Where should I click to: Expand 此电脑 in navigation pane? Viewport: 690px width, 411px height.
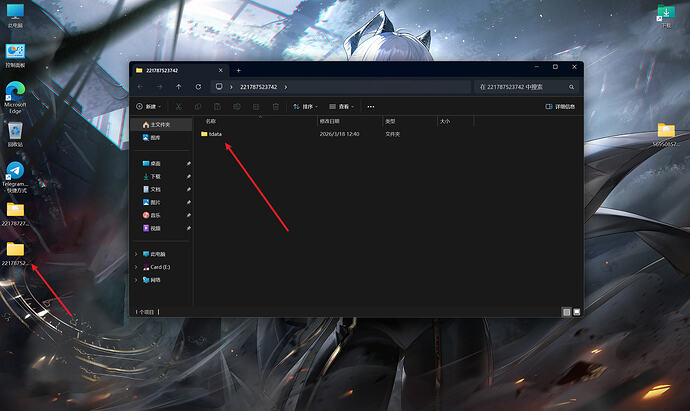click(136, 254)
